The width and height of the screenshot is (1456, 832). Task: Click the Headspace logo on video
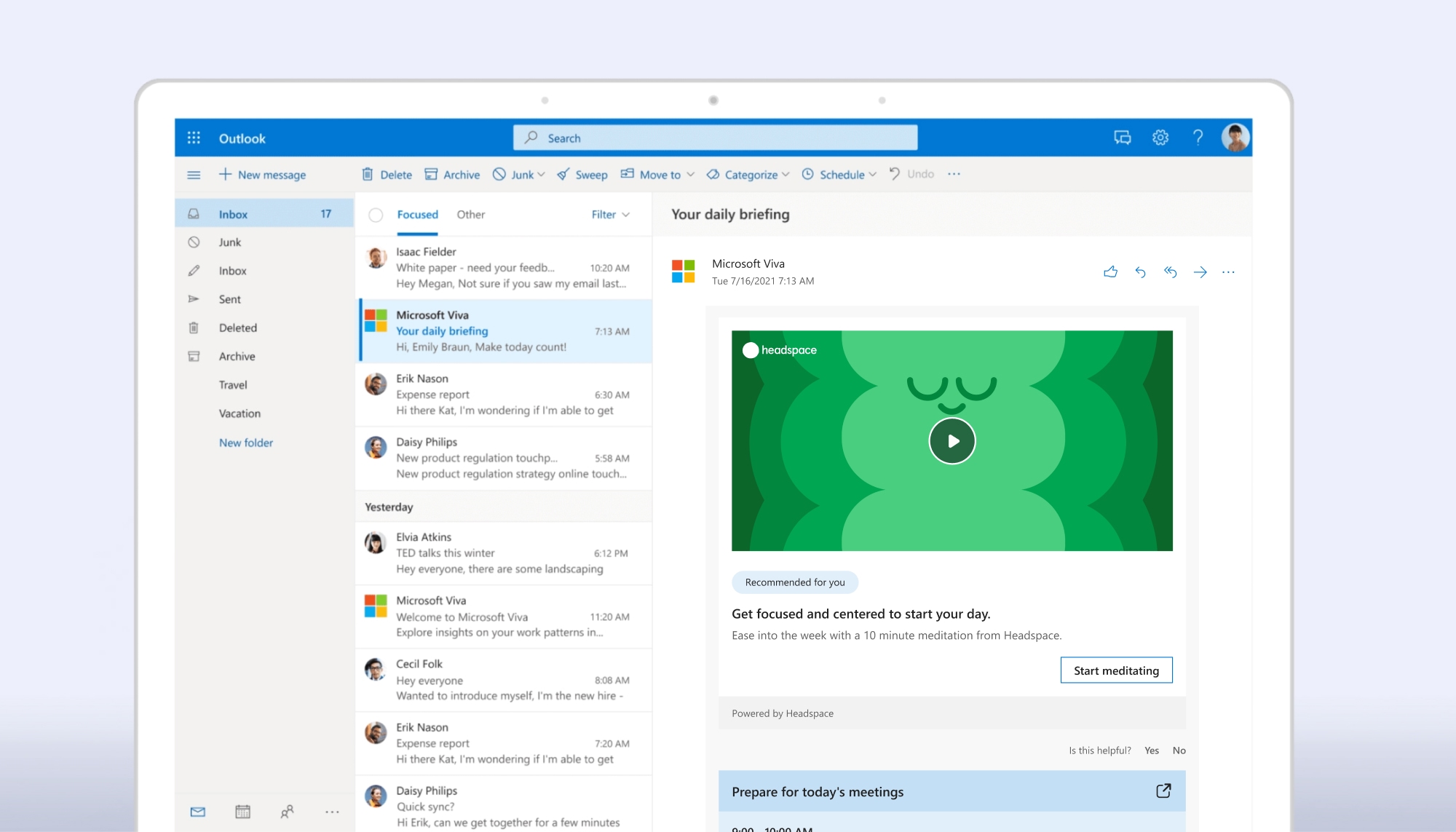779,350
